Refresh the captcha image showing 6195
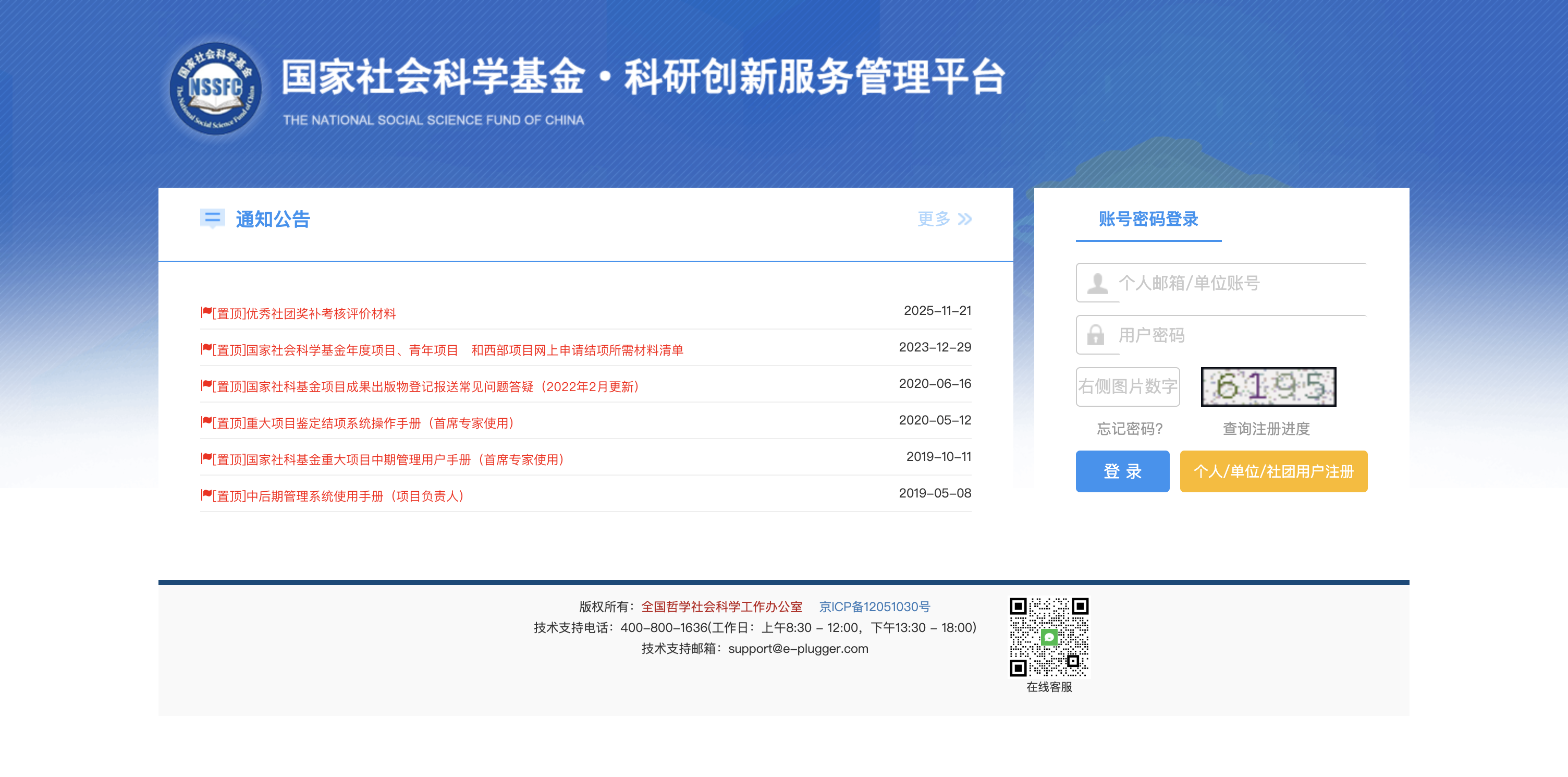 click(x=1268, y=386)
